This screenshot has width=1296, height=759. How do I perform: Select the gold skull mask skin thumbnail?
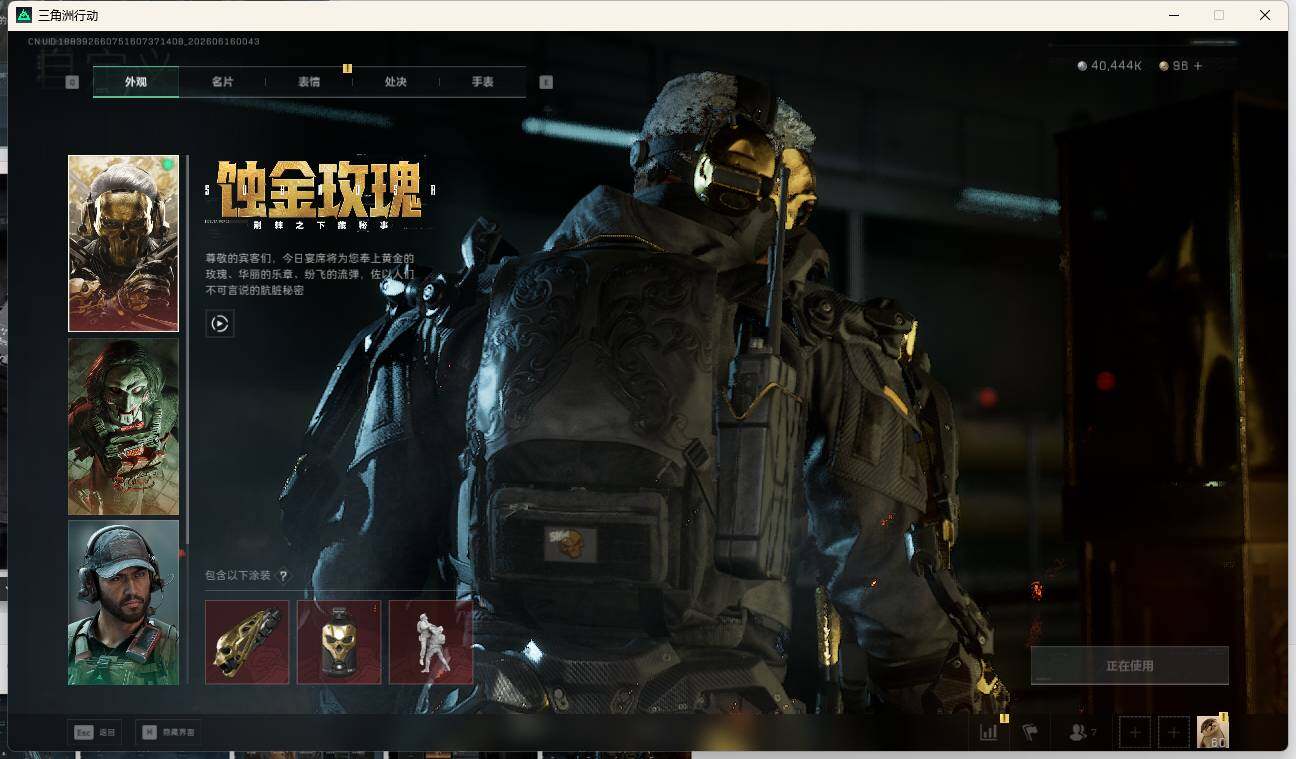(123, 243)
